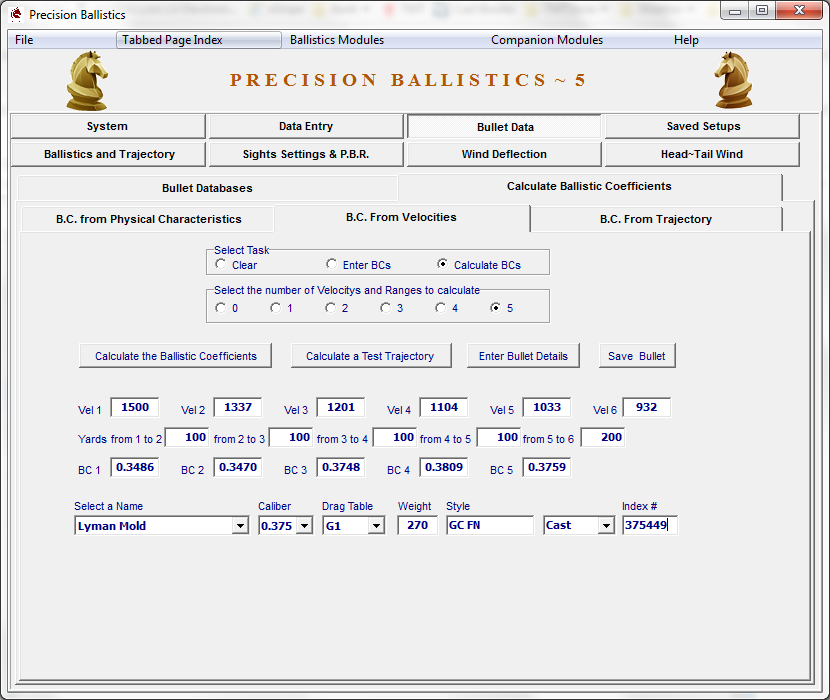Minimize the Precision Ballistics window
830x700 pixels.
click(735, 11)
